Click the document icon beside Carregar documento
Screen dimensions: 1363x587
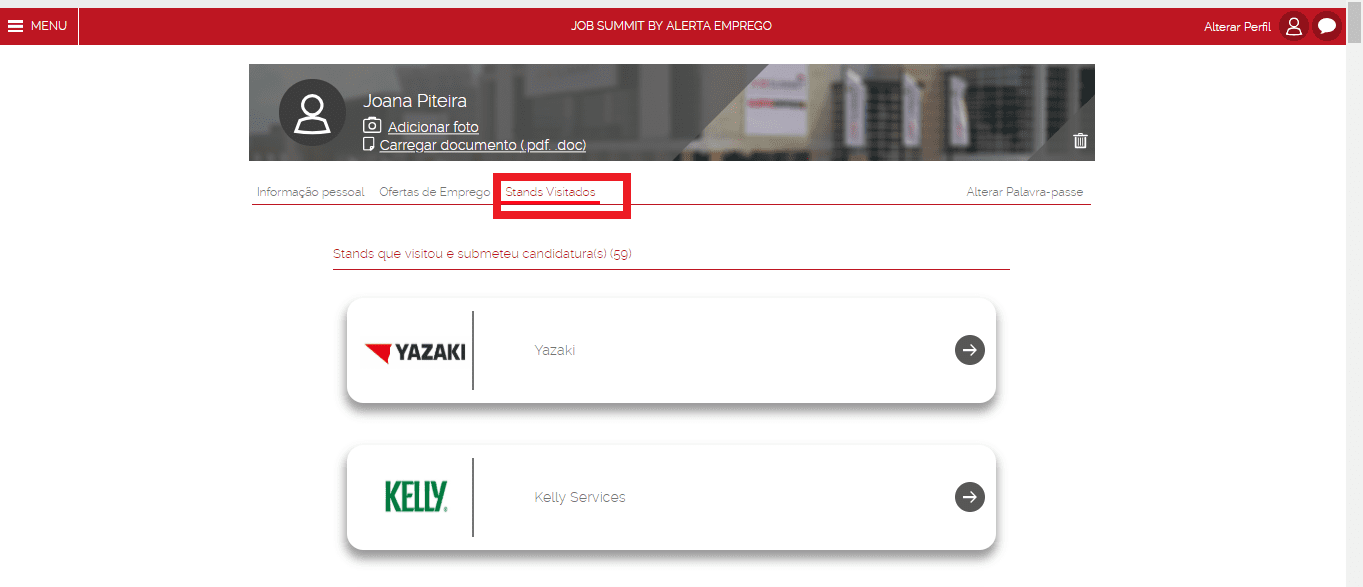click(x=369, y=145)
